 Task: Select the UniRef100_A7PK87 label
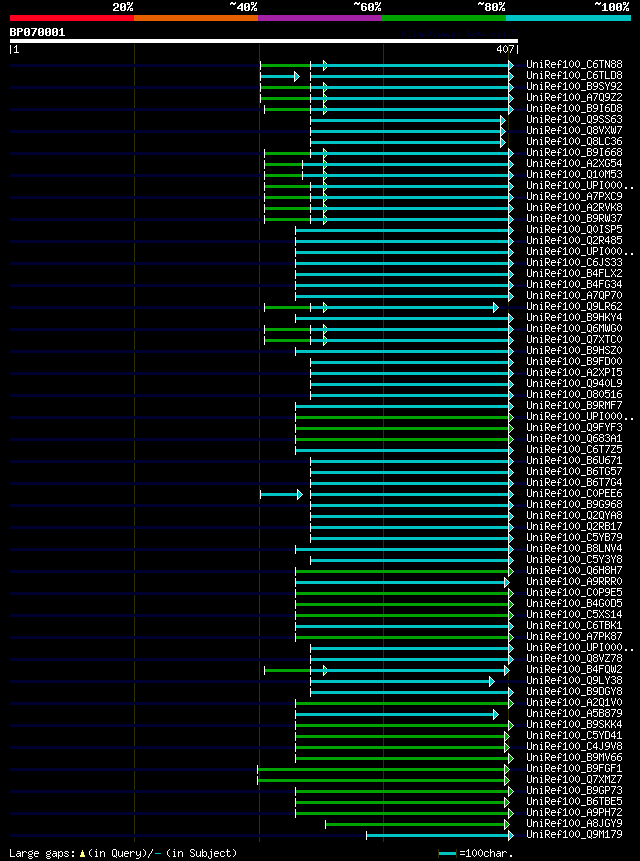click(x=574, y=636)
